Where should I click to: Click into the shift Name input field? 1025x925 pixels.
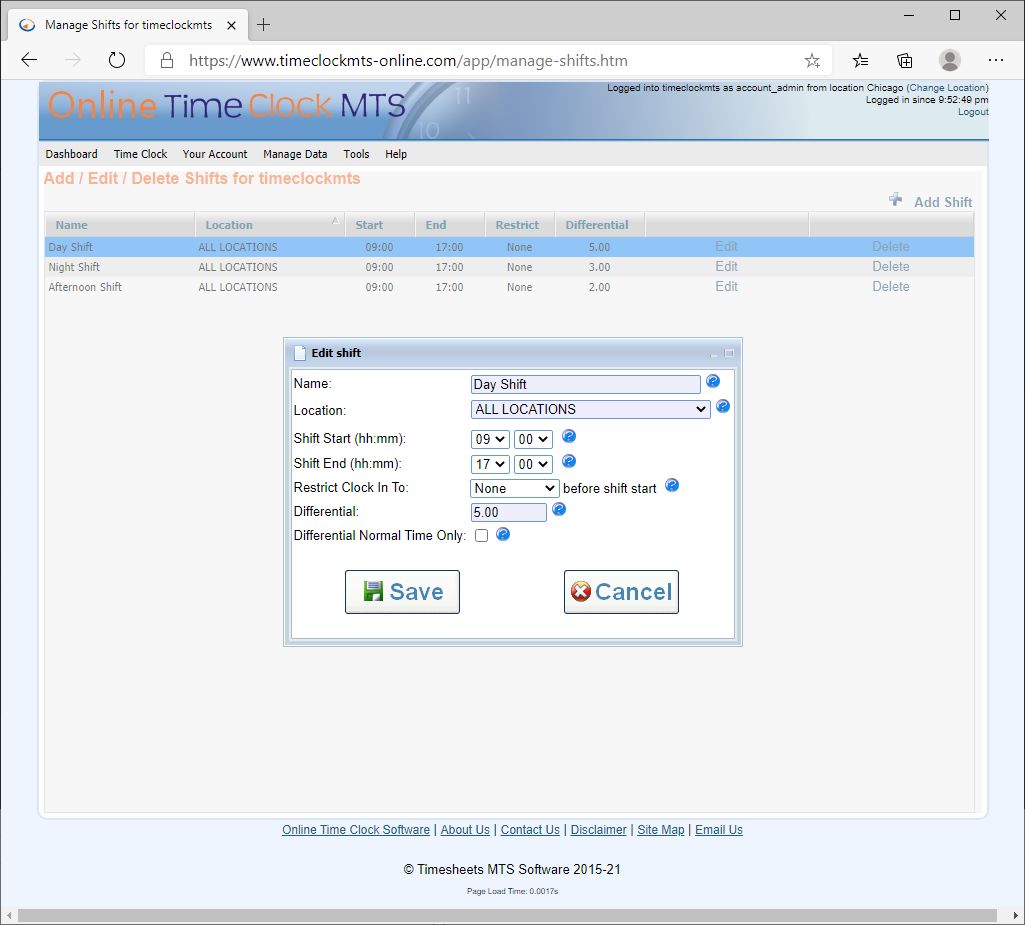tap(585, 384)
